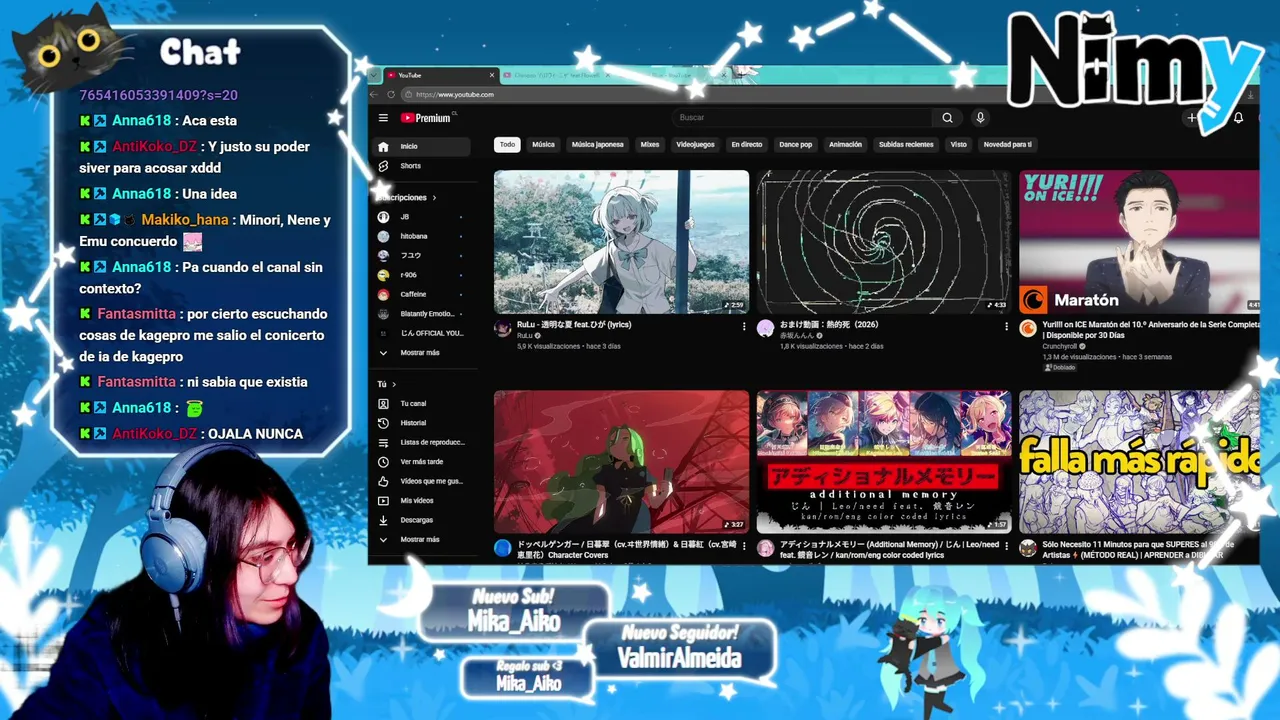This screenshot has width=1280, height=720.
Task: Open options menu for ドッペルゲンガー video
Action: [744, 546]
